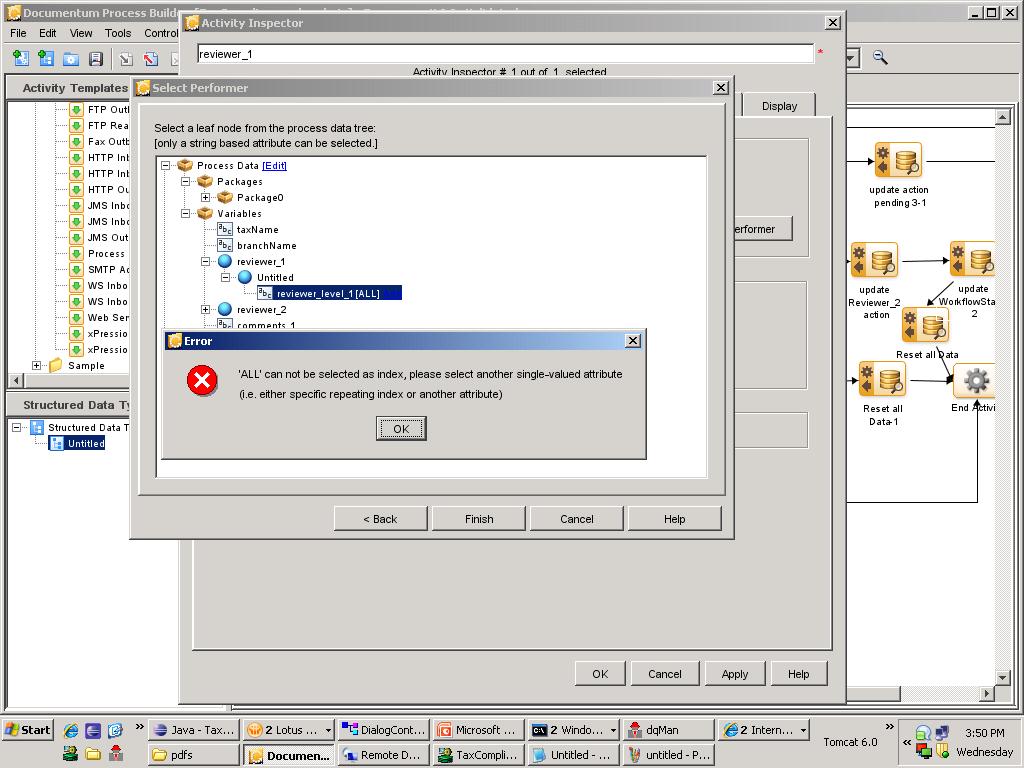Viewport: 1024px width, 768px height.
Task: Open the pdfs folder taskbar item
Action: click(193, 755)
